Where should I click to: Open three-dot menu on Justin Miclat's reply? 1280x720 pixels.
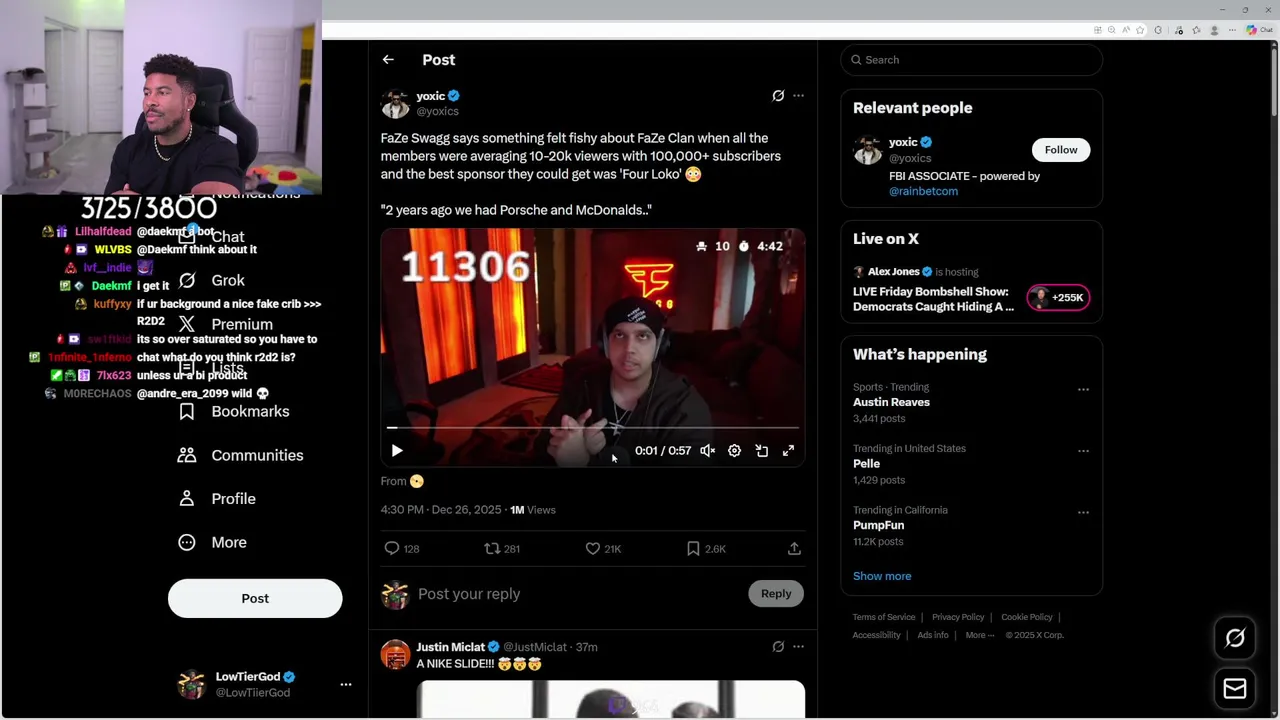[x=798, y=647]
